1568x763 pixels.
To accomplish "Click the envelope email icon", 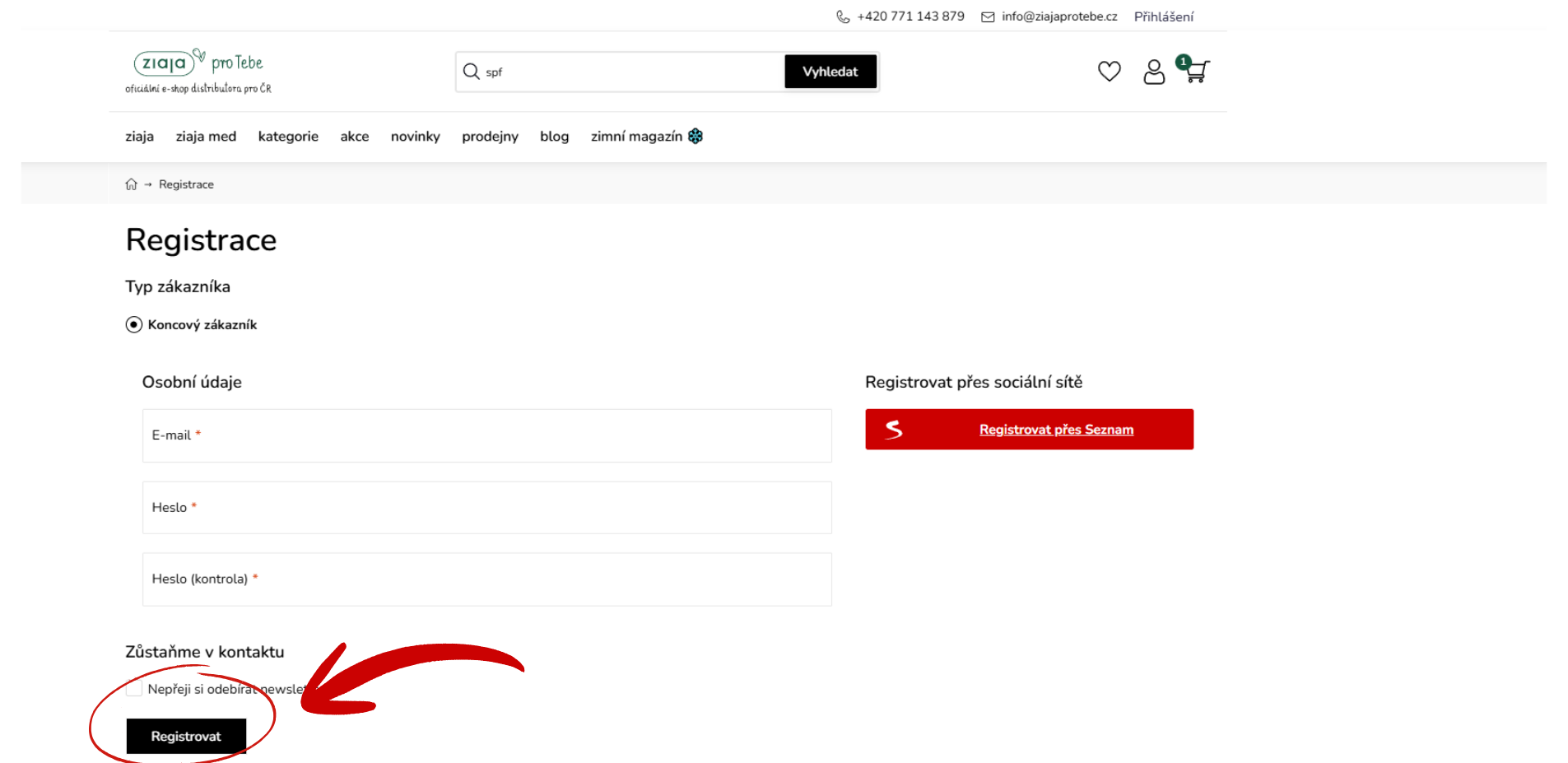I will [x=988, y=16].
